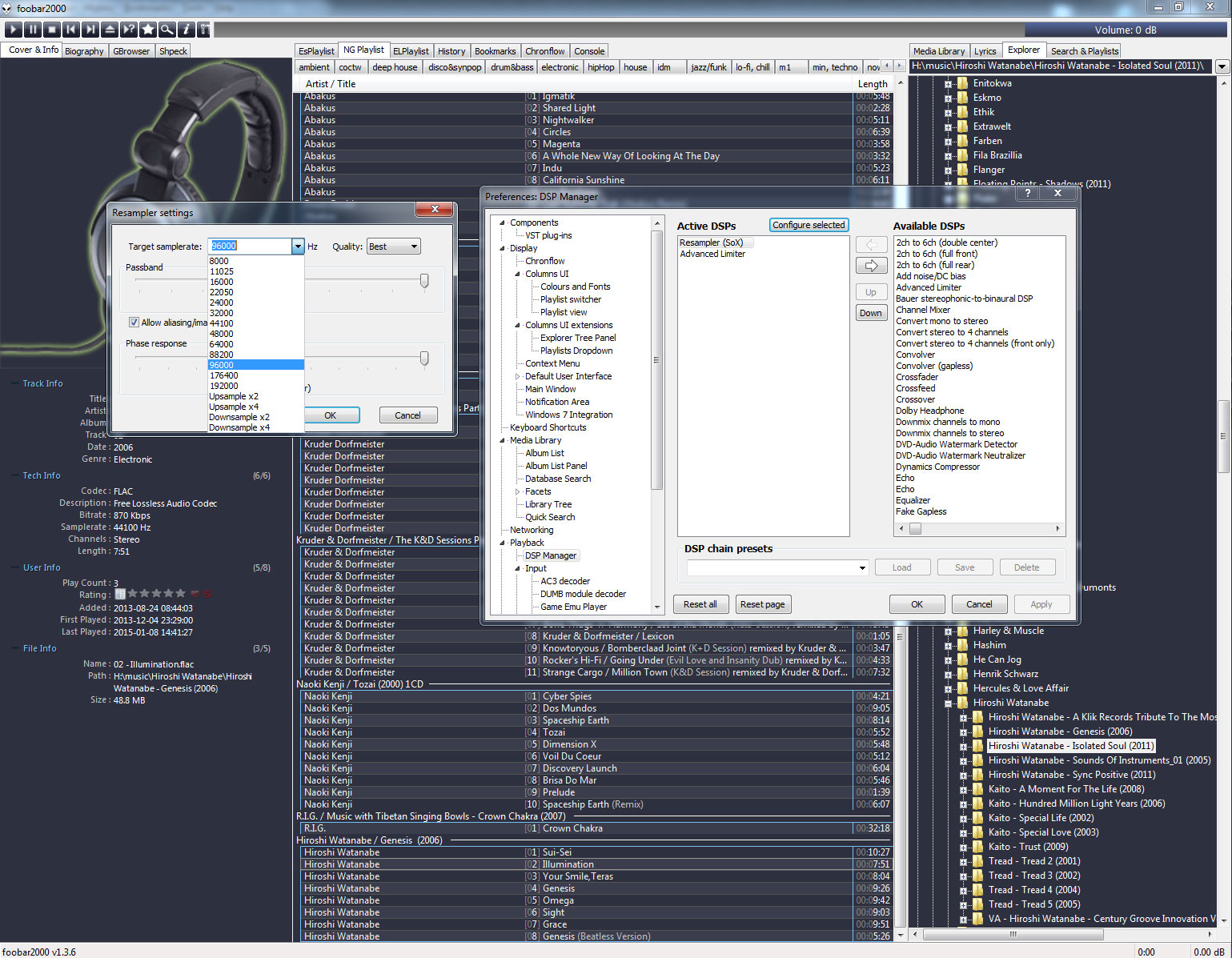Click the heart icon in the Rating row

tap(195, 594)
